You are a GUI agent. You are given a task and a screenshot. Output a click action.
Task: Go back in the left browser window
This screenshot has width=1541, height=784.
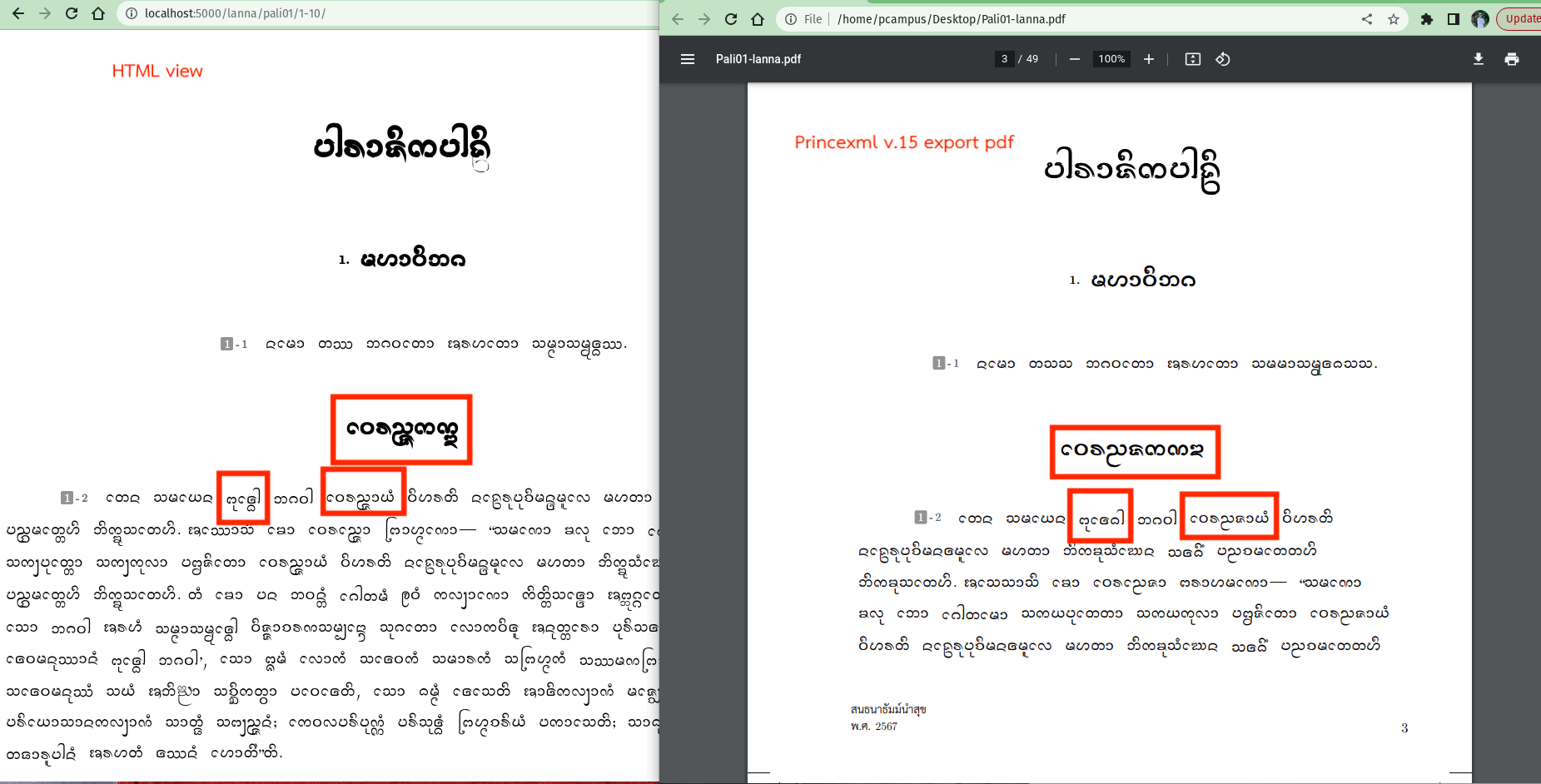point(18,13)
